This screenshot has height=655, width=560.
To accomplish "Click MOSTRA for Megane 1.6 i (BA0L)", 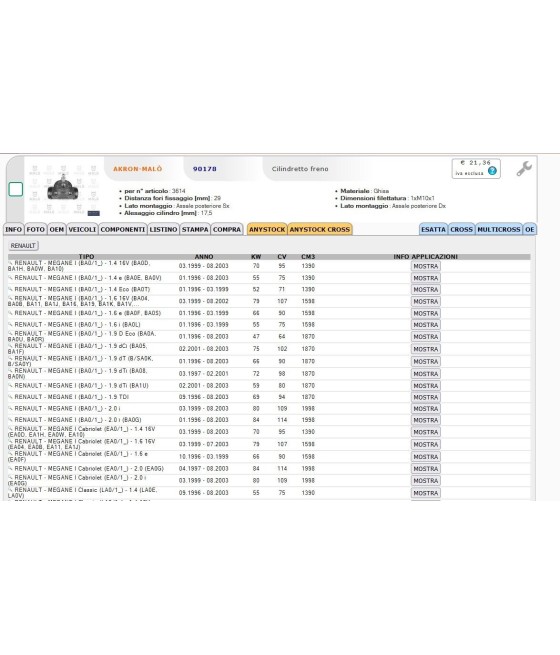I will click(x=426, y=325).
